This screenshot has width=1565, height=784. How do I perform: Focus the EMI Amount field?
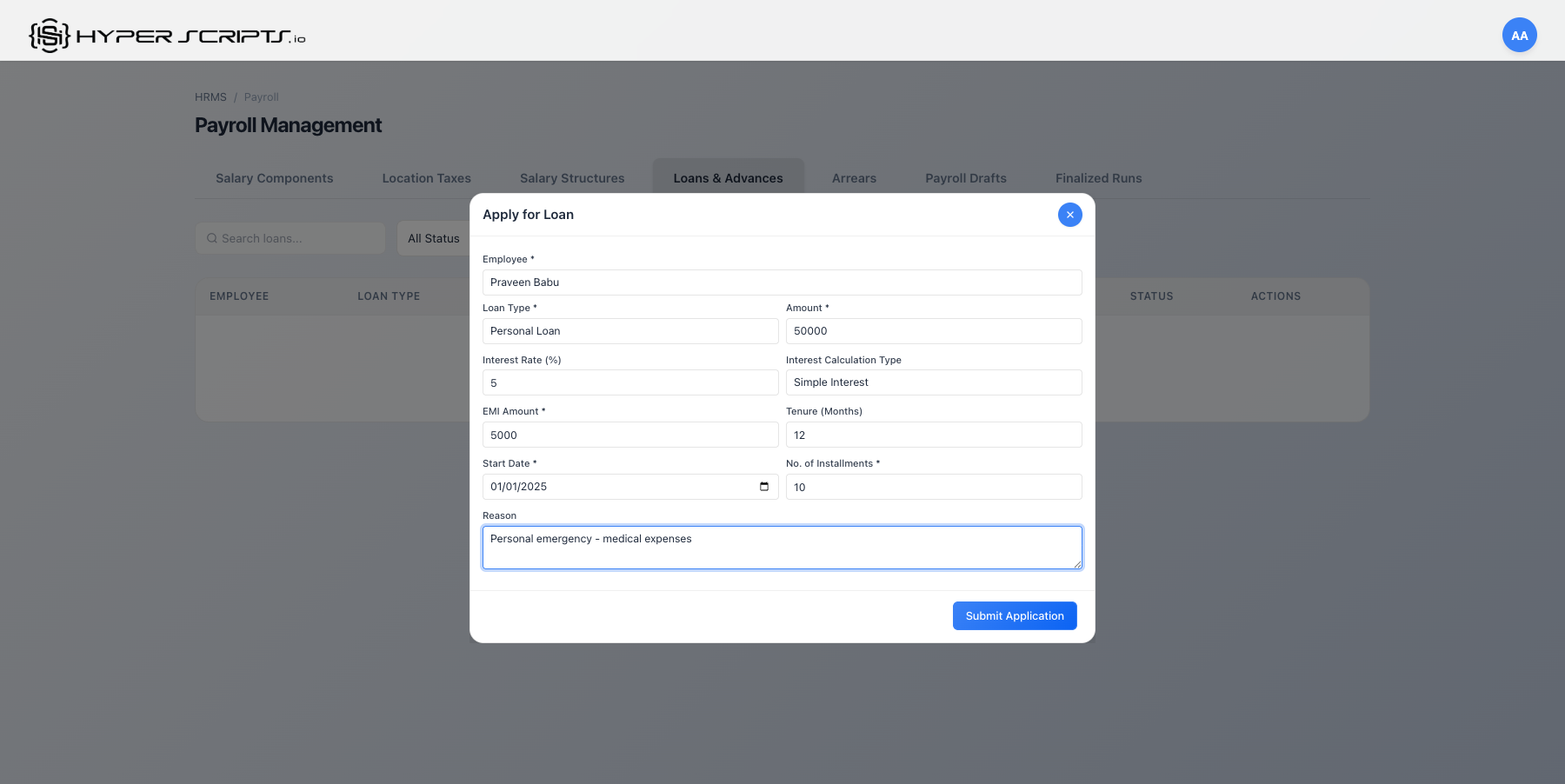pos(629,435)
